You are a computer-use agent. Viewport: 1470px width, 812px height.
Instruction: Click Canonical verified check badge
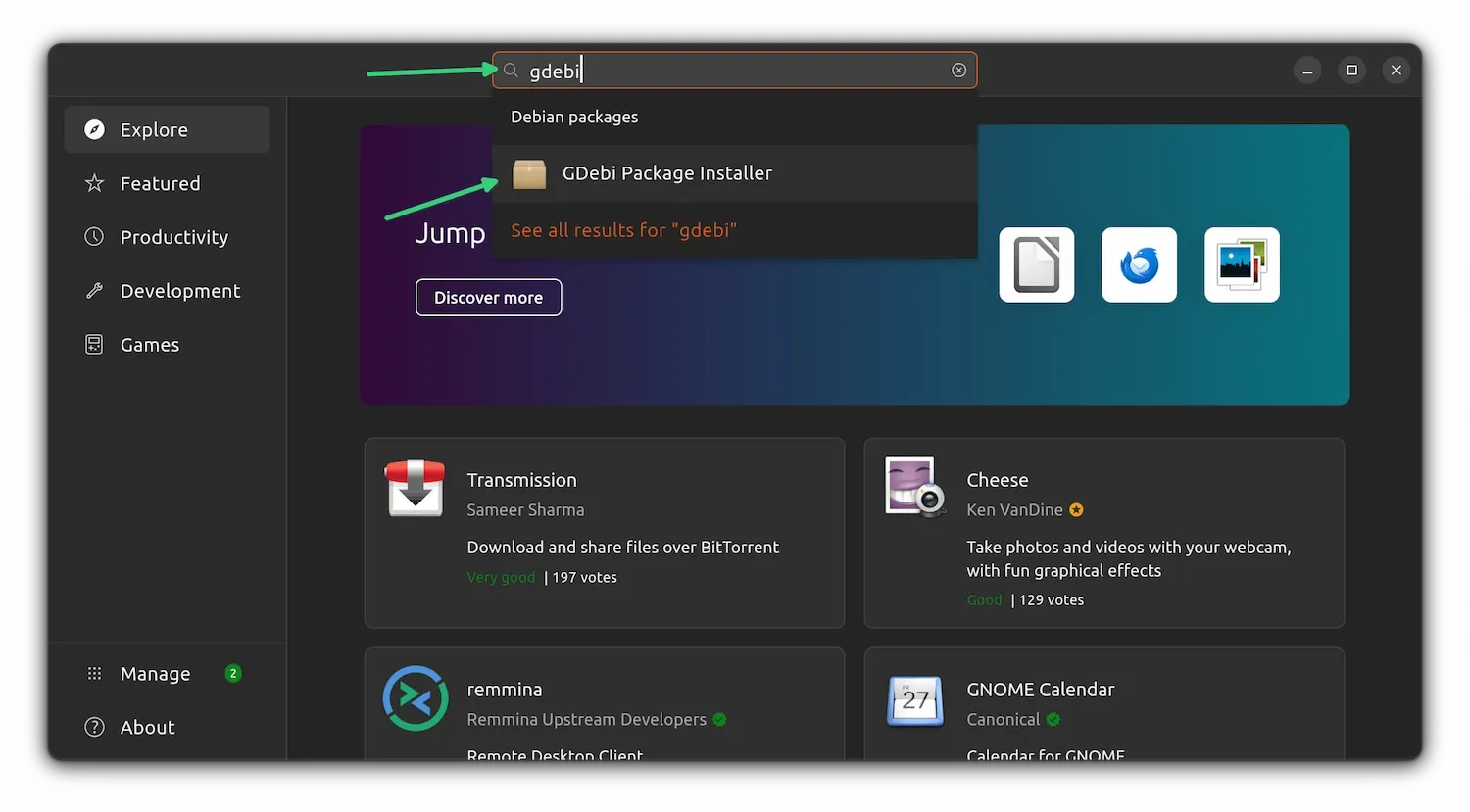(1053, 720)
